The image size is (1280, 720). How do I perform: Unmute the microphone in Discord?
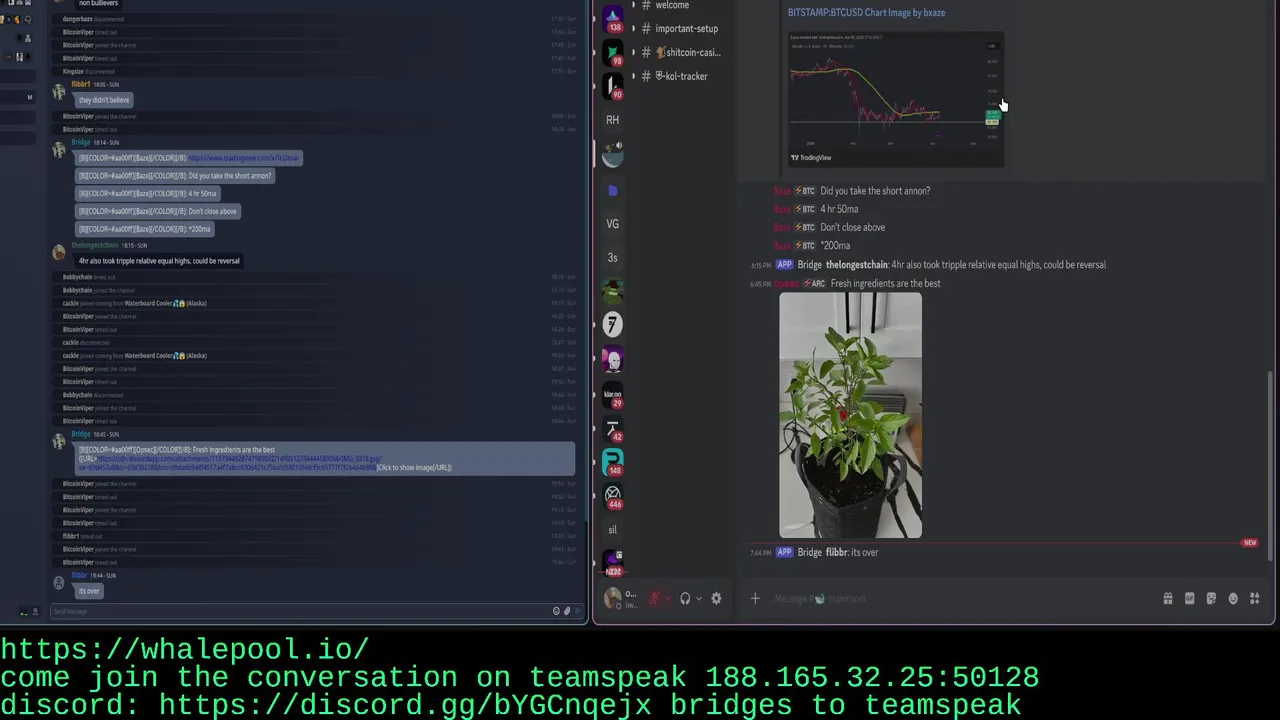click(x=655, y=598)
